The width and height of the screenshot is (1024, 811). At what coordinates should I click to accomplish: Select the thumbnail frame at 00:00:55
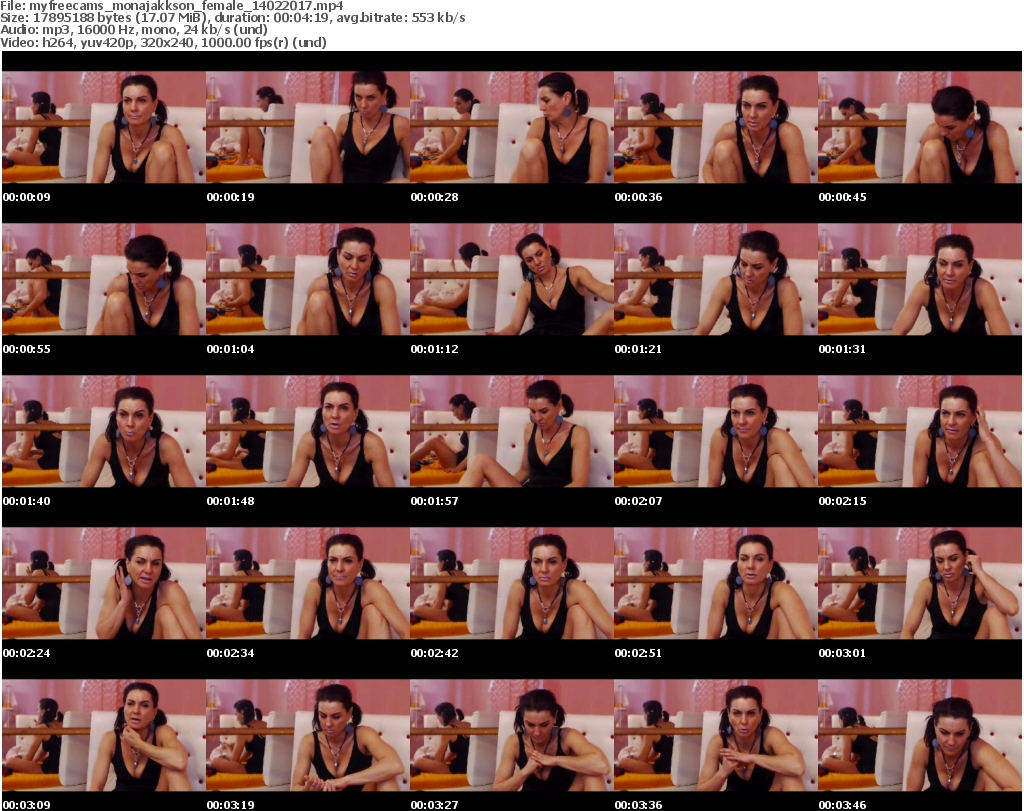point(104,279)
